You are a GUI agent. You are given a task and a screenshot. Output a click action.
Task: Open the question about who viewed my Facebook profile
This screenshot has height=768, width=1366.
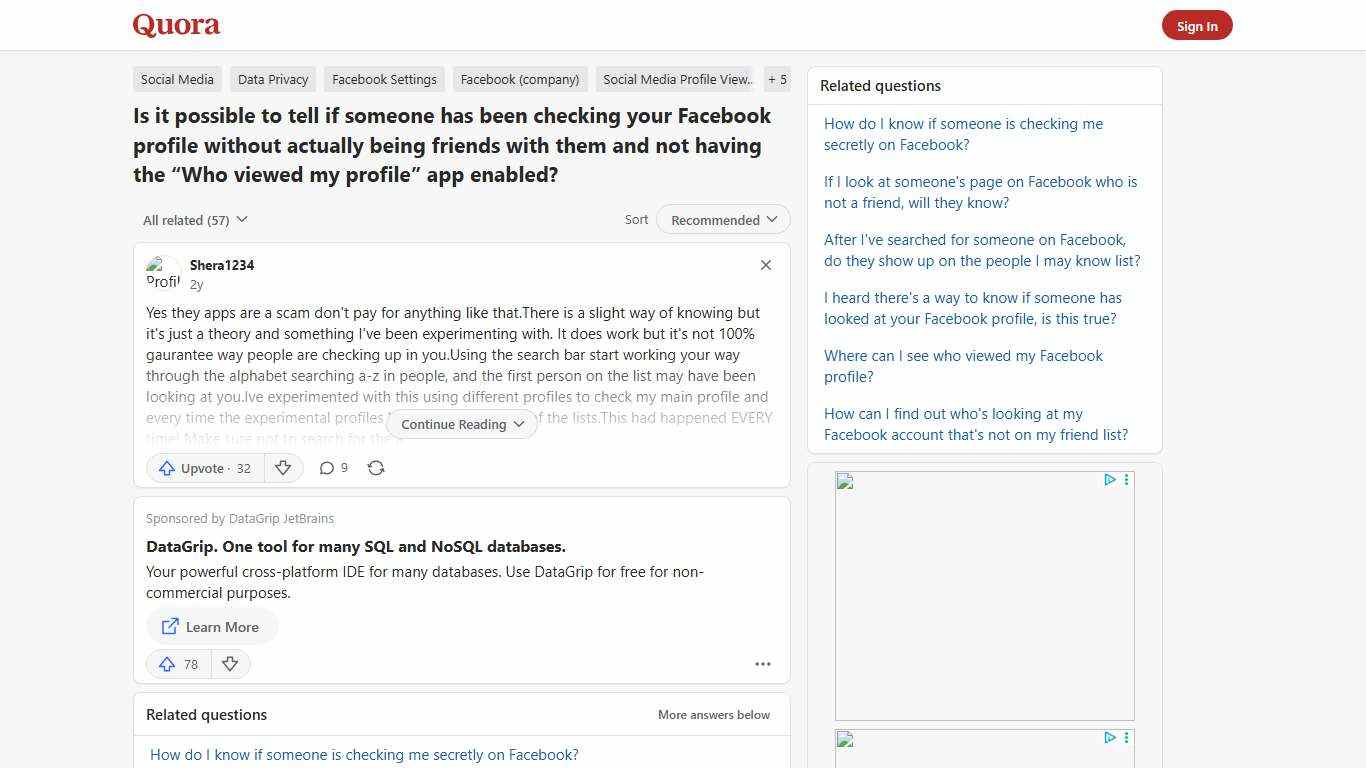click(962, 366)
